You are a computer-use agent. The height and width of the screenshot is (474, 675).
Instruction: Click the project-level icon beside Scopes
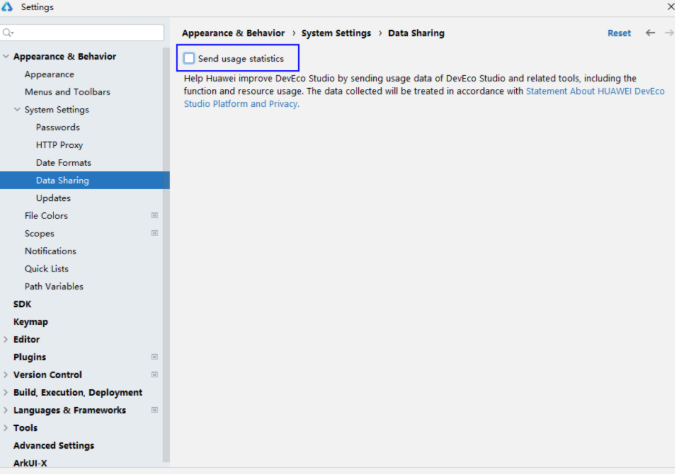point(155,233)
